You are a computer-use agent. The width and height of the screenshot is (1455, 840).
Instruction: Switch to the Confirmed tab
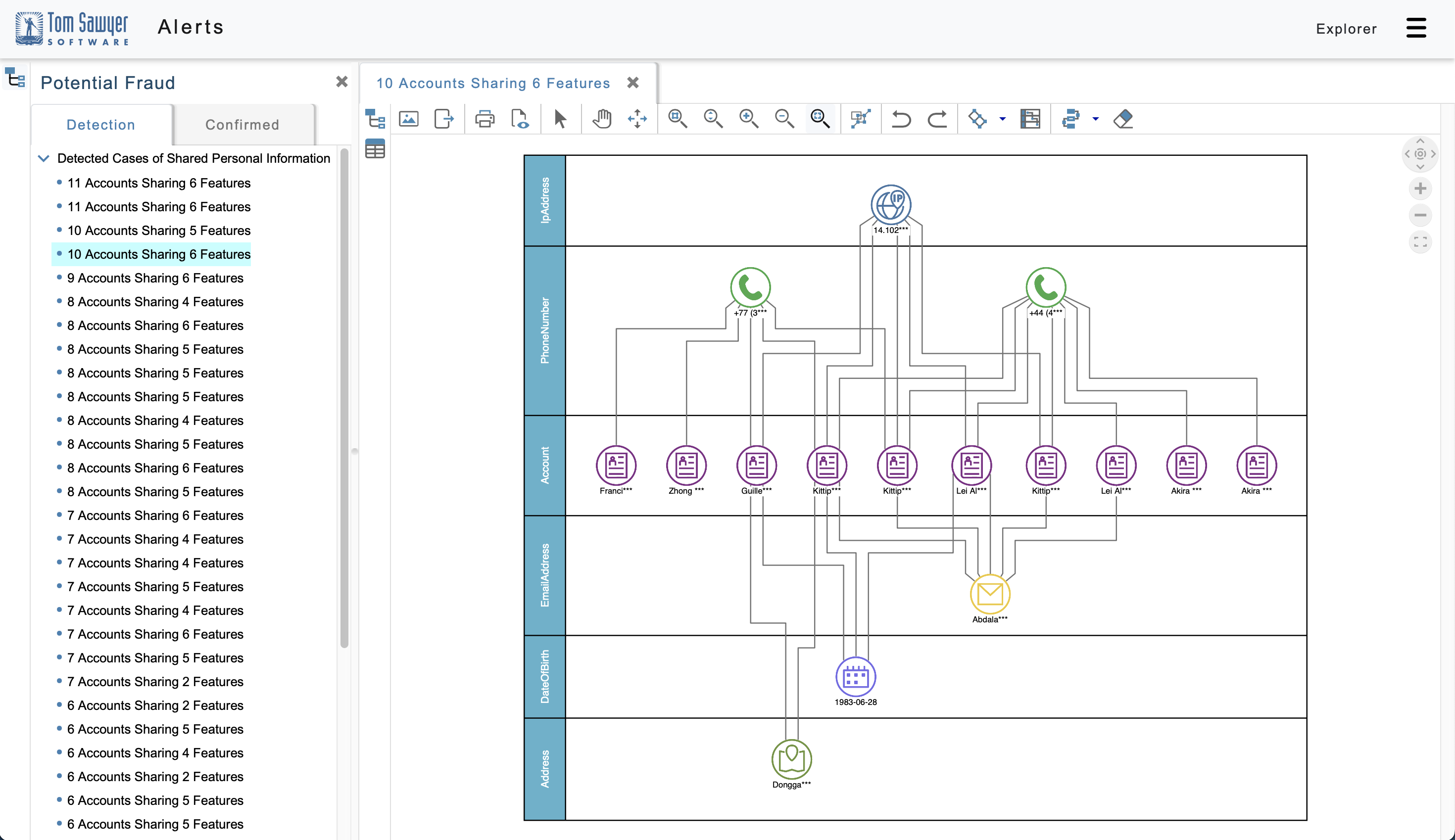[242, 125]
